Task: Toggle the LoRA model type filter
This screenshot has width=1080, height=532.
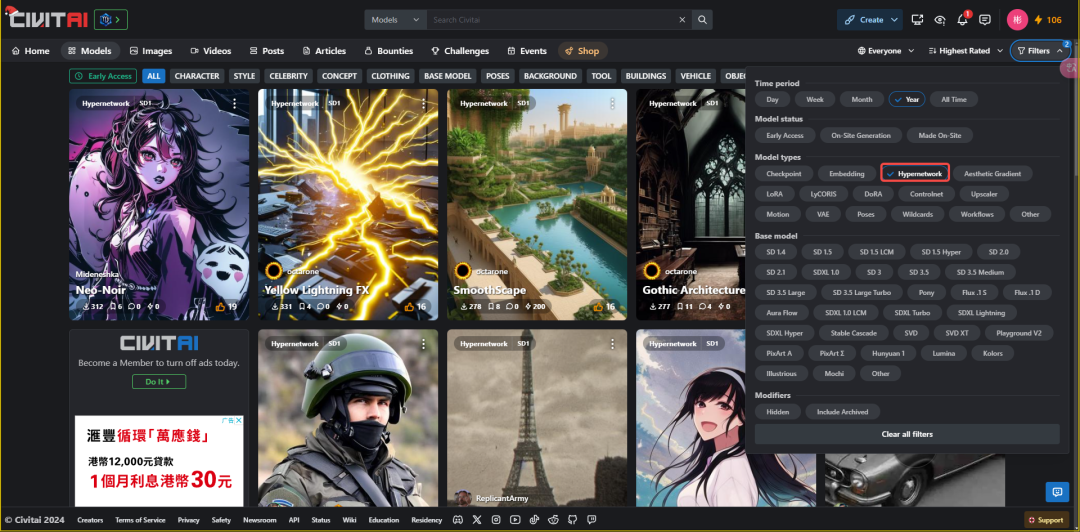Action: click(x=775, y=194)
